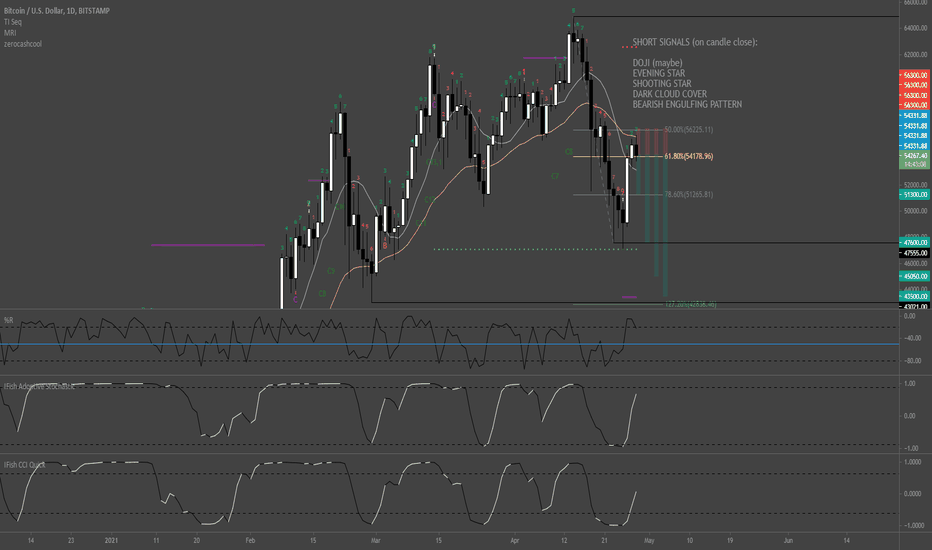Select the blue horizontal line in %R pane
The width and height of the screenshot is (932, 550).
[449, 344]
